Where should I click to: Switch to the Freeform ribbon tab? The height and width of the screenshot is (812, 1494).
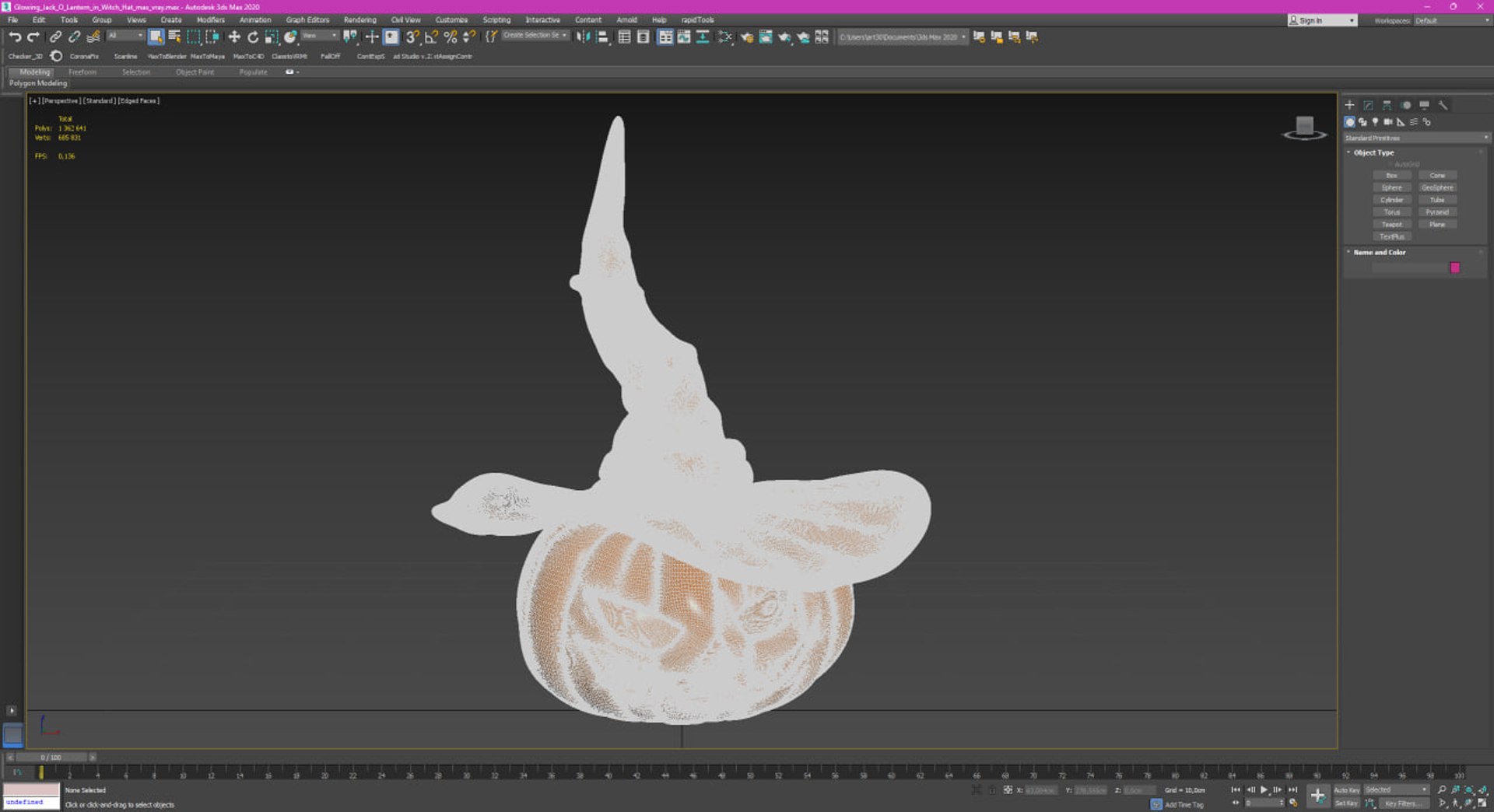coord(82,72)
